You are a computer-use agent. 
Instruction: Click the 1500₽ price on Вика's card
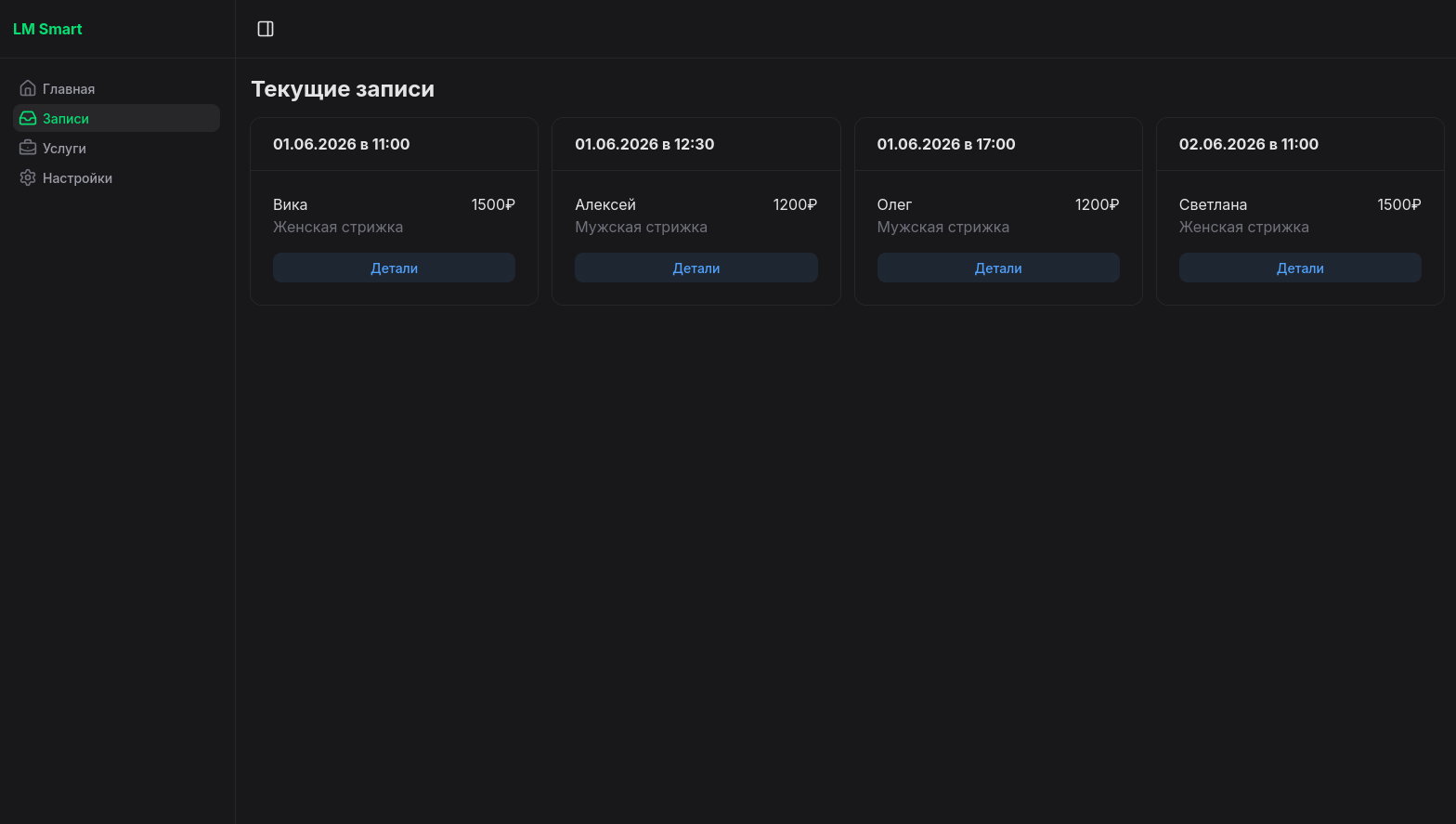pyautogui.click(x=493, y=204)
